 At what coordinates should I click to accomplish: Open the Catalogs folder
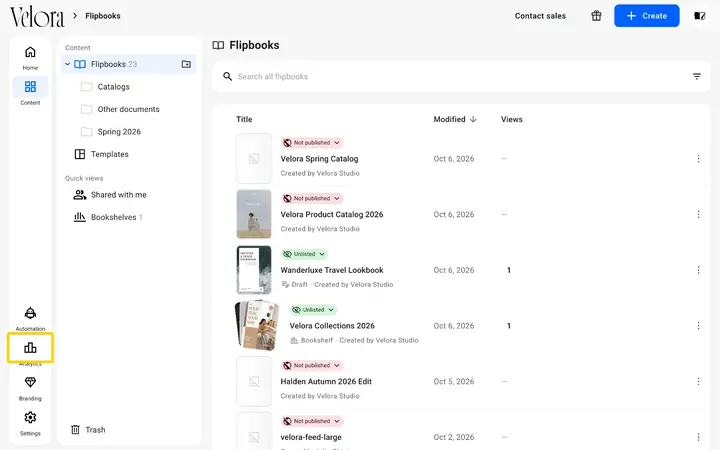(x=113, y=87)
